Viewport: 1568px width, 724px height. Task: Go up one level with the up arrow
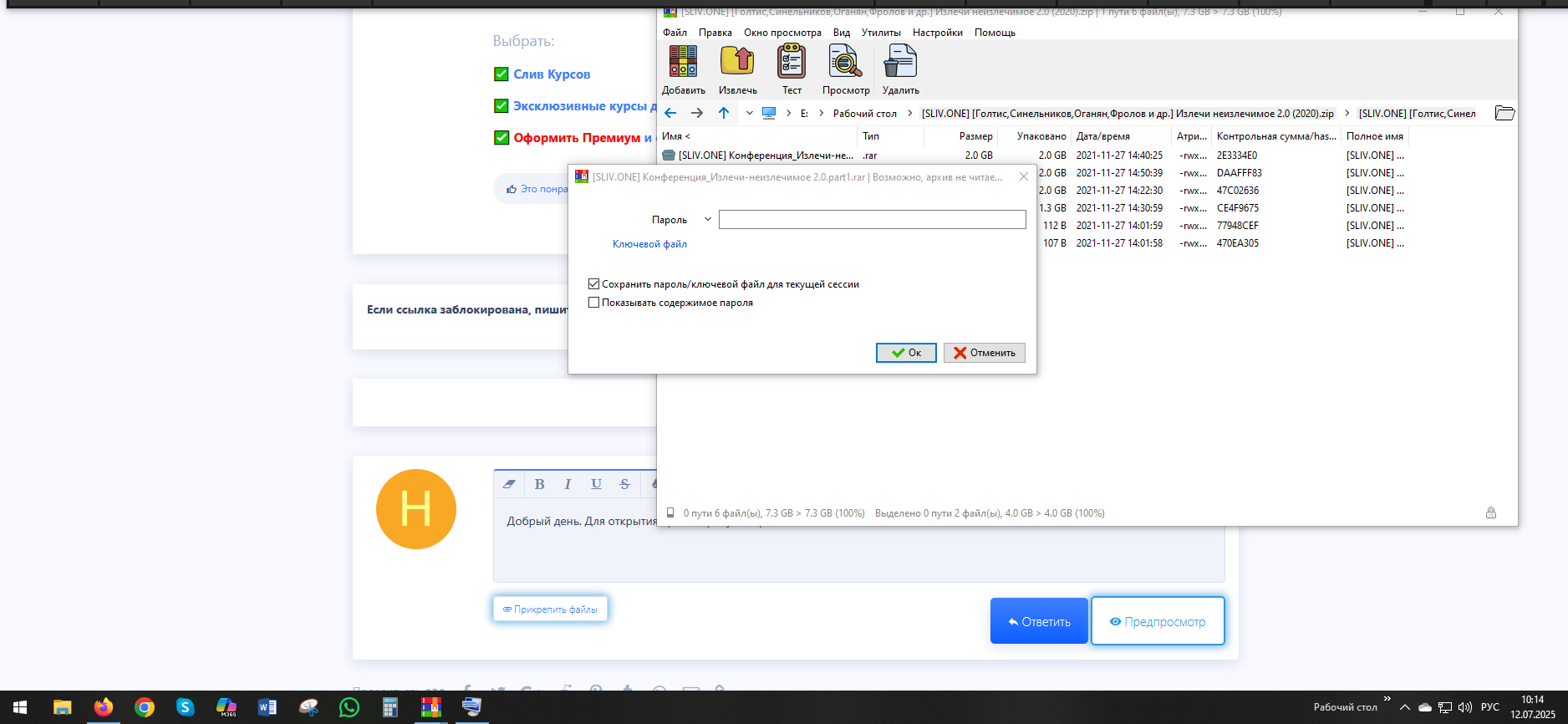click(x=724, y=113)
